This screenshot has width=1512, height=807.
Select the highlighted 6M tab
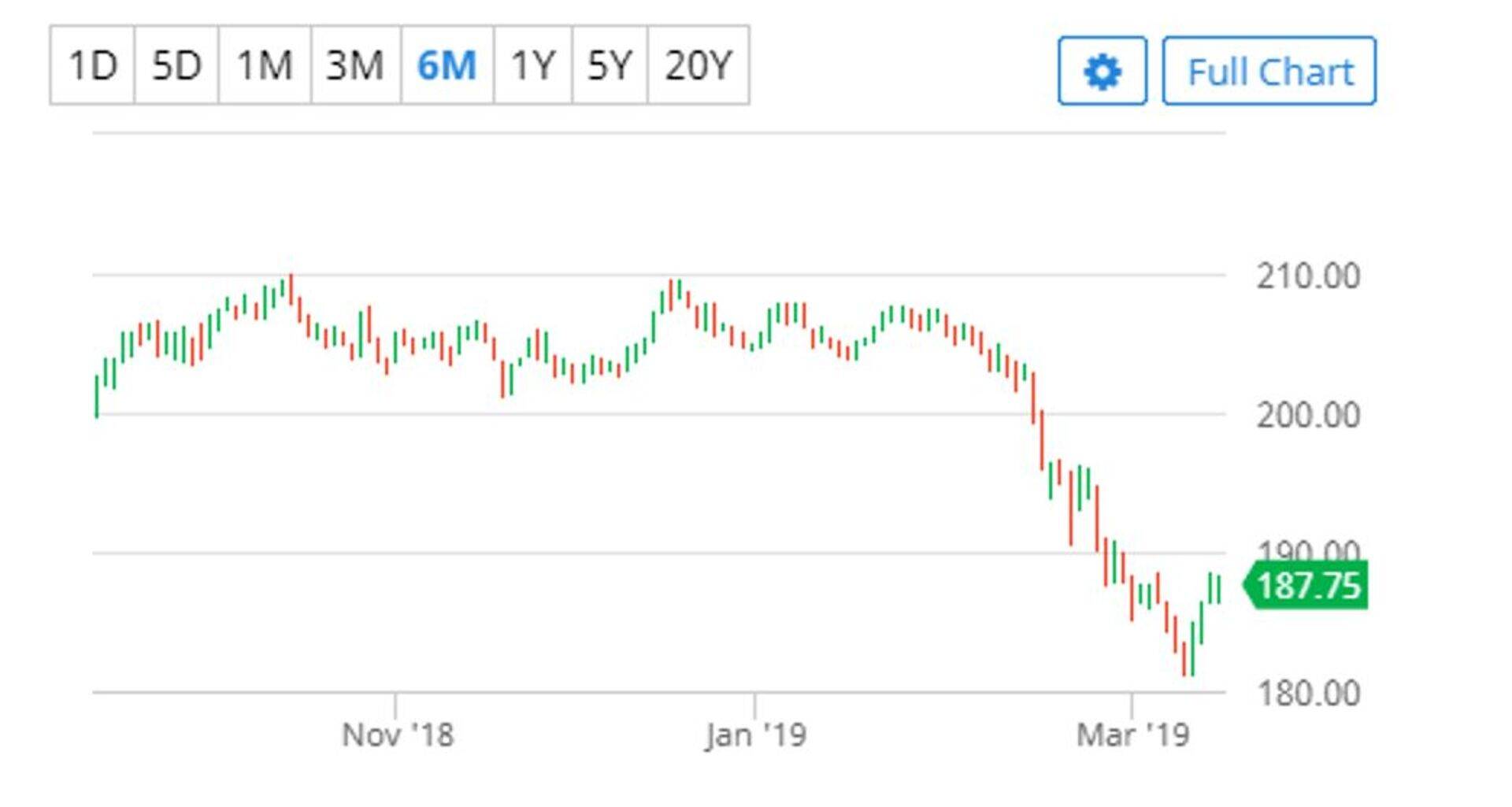click(447, 65)
